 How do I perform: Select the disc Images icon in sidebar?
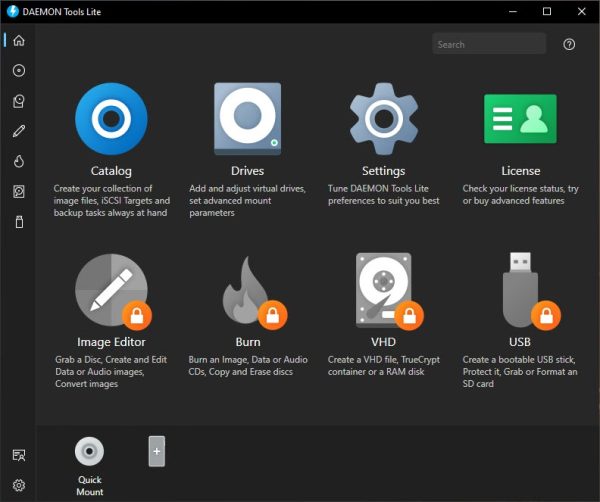coord(19,70)
